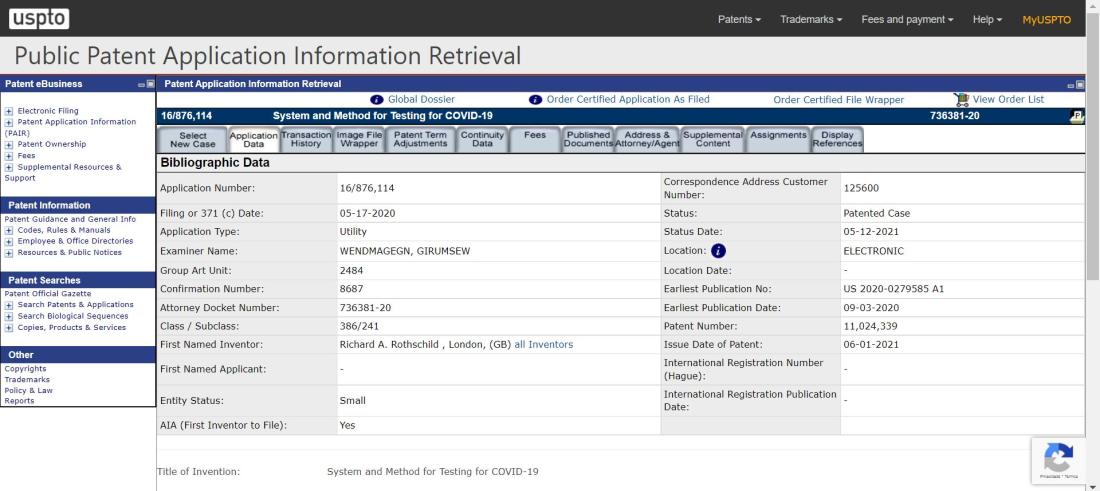Viewport: 1100px width, 491px height.
Task: Switch to the Transaction History tab
Action: (x=306, y=139)
